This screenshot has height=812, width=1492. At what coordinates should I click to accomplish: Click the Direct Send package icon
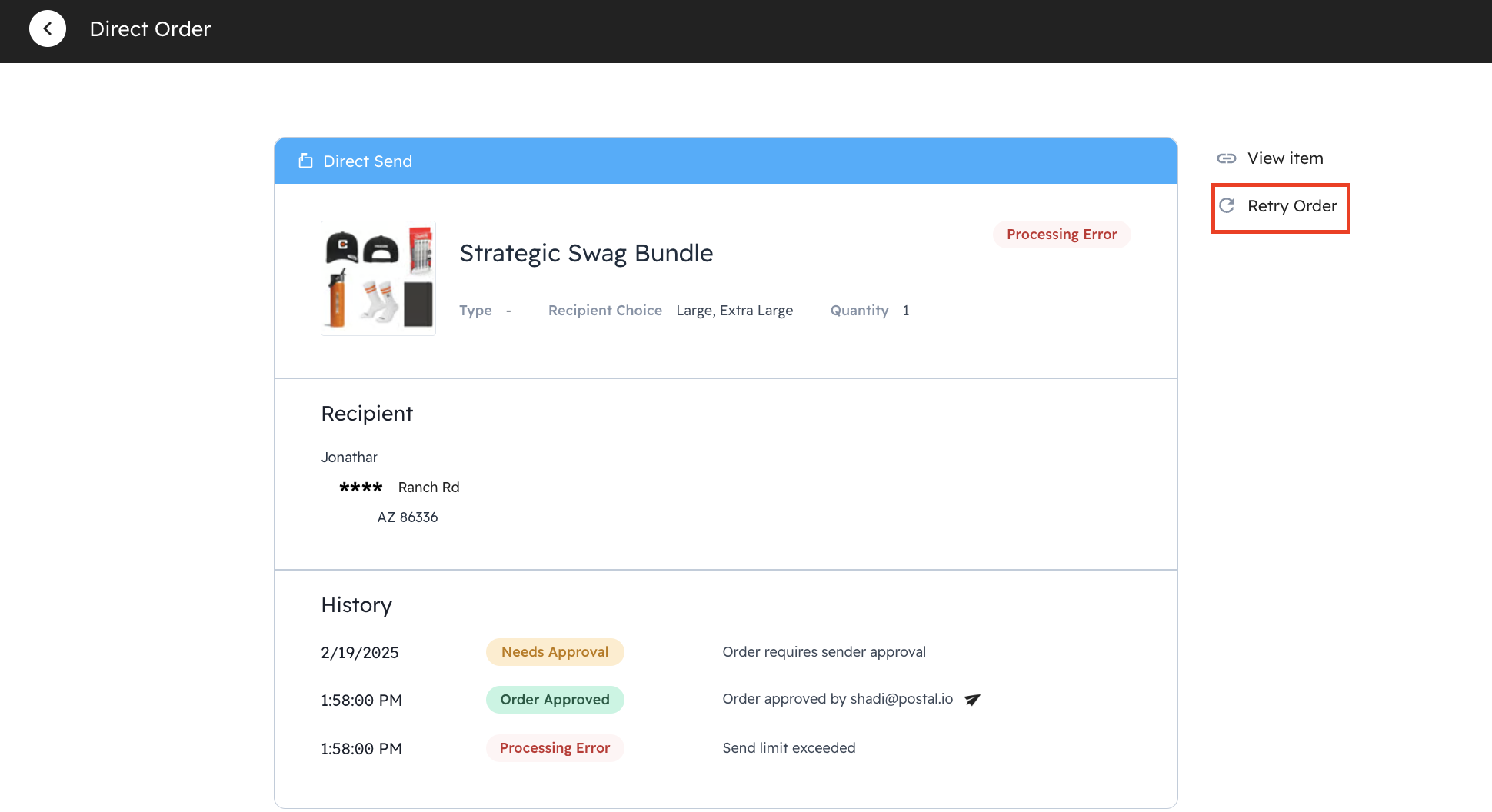tap(305, 161)
